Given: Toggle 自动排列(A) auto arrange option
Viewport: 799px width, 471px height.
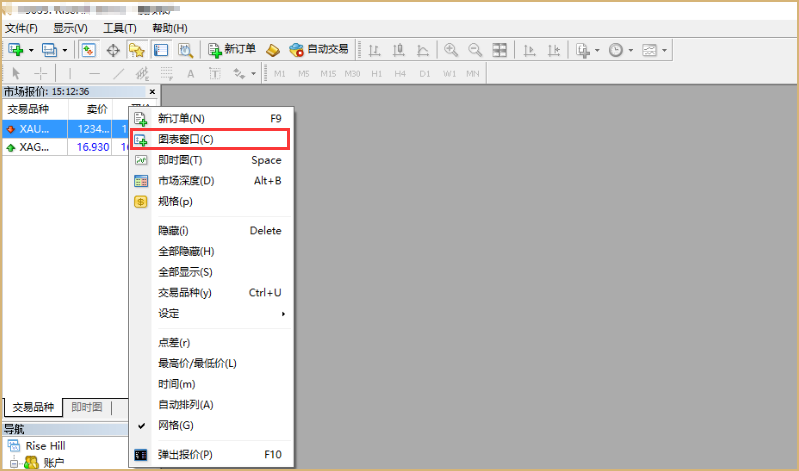Looking at the screenshot, I should click(185, 405).
